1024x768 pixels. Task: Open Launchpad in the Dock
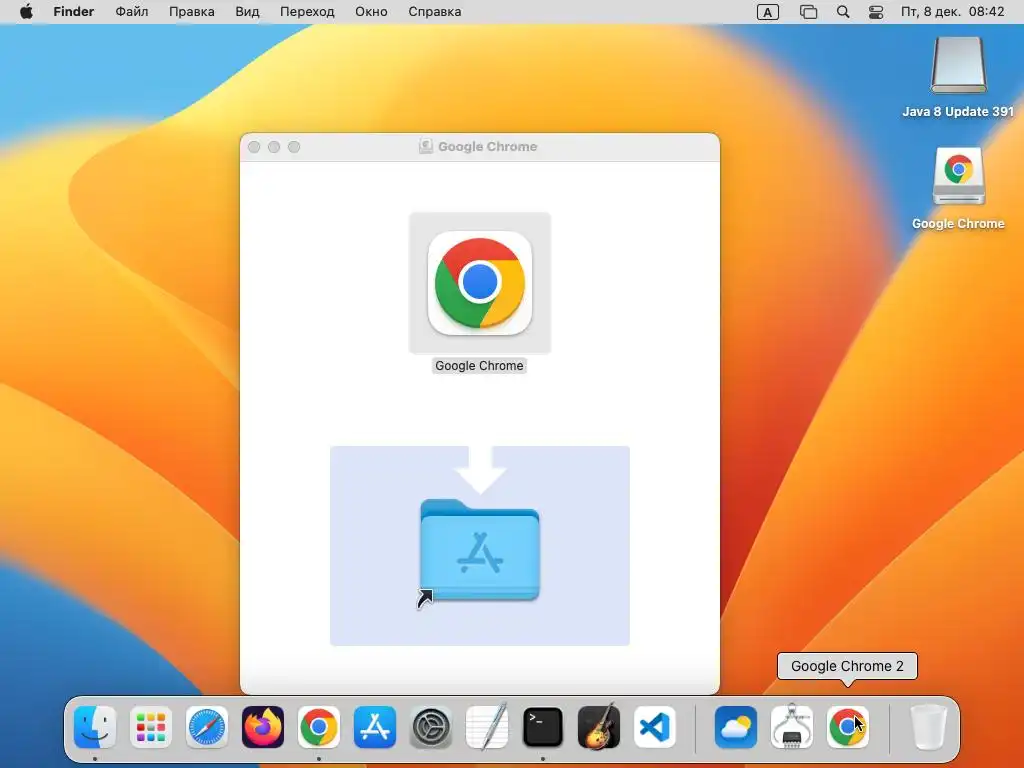[151, 727]
